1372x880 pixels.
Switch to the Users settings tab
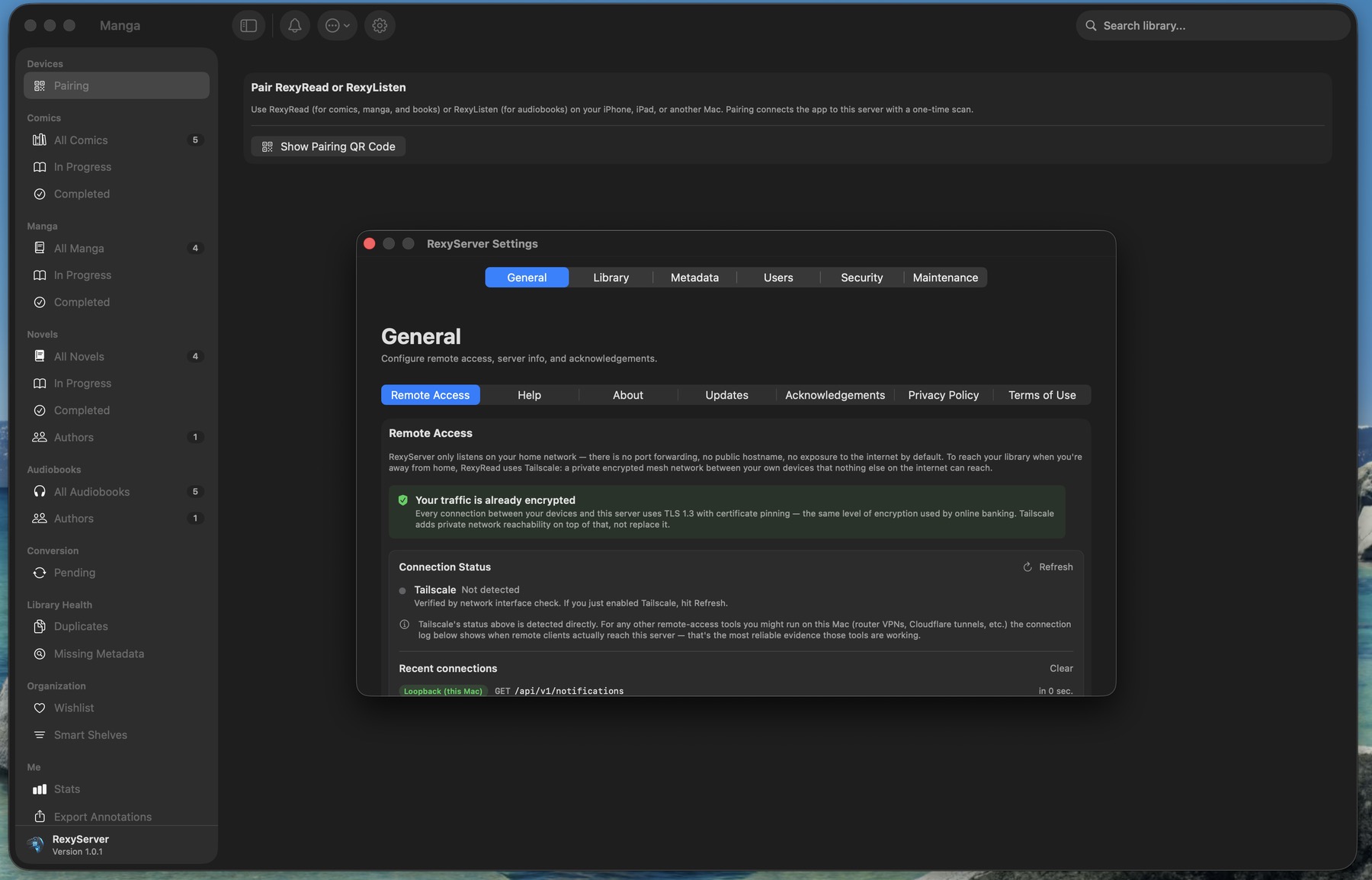click(x=778, y=278)
